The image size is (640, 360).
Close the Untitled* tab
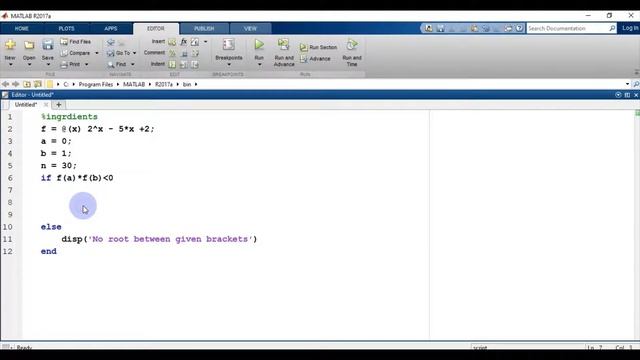tap(46, 105)
